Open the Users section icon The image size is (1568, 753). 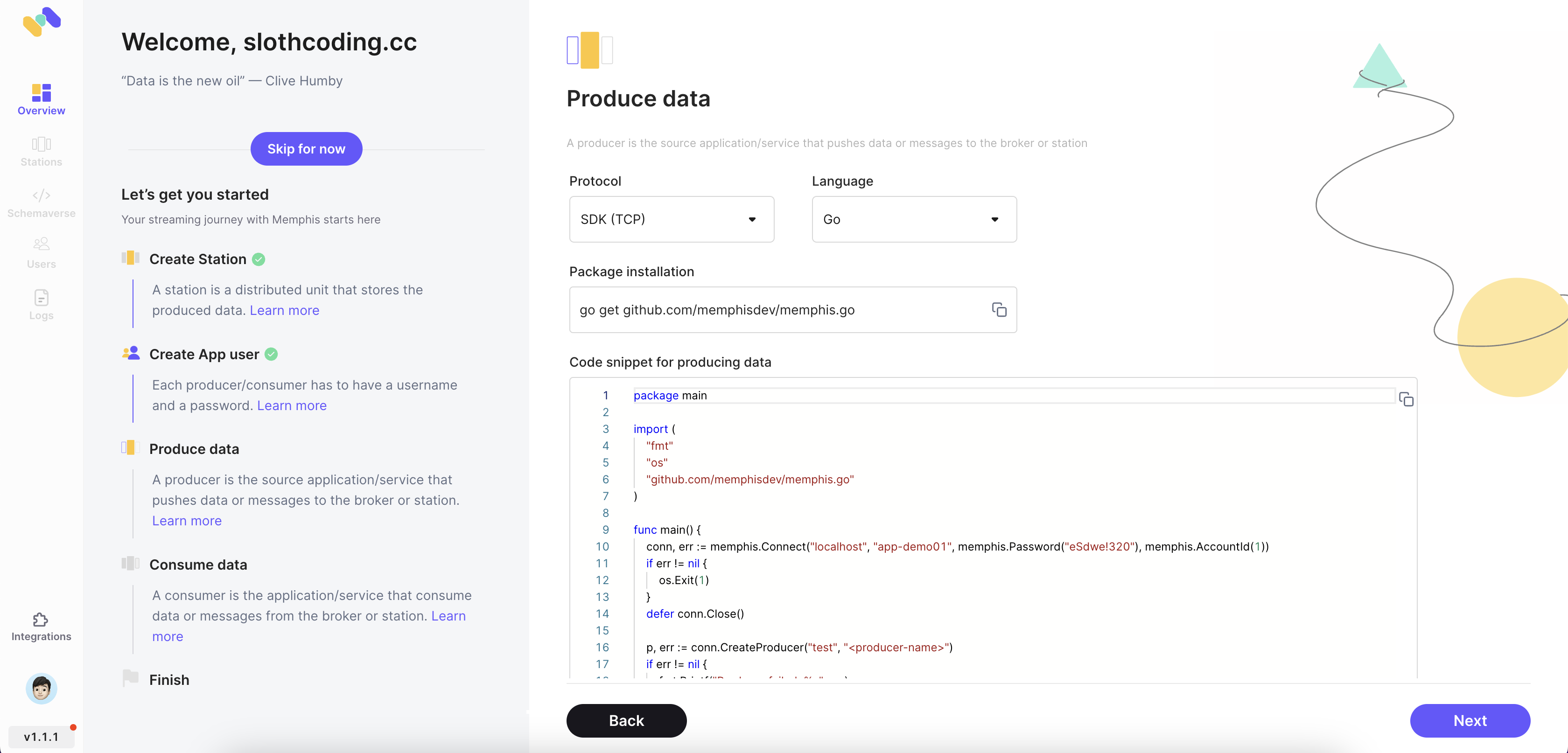pos(41,251)
